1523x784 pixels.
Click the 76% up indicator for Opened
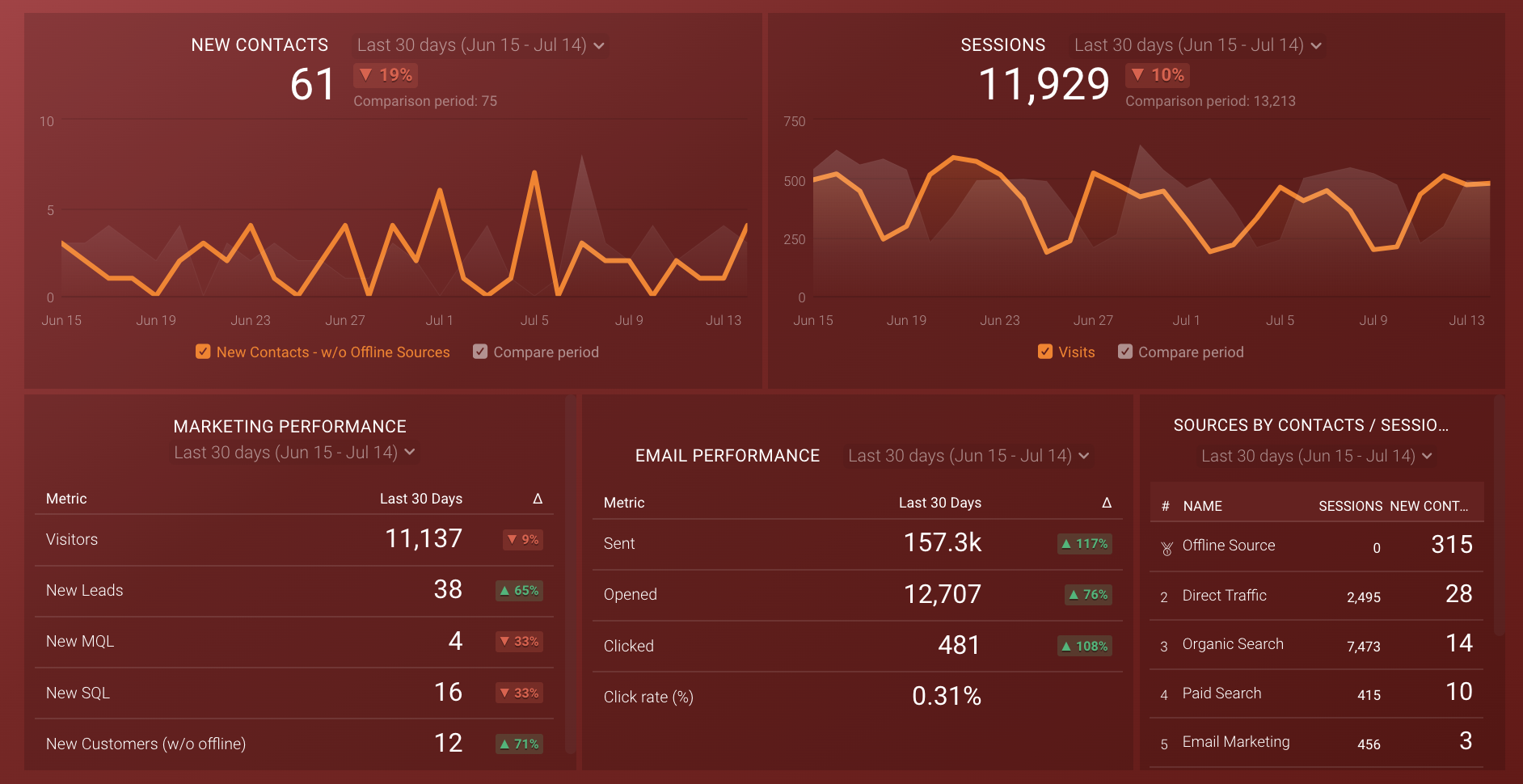[1088, 595]
